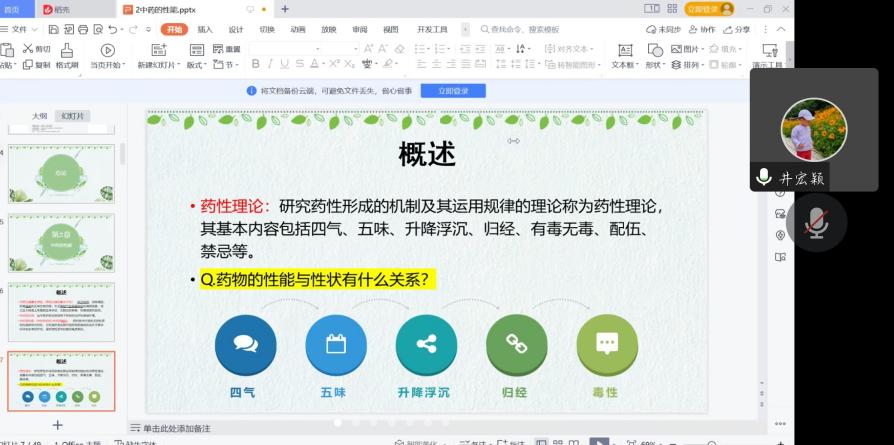The image size is (894, 445).
Task: Switch to the Transitions (切换) tab
Action: (x=267, y=30)
